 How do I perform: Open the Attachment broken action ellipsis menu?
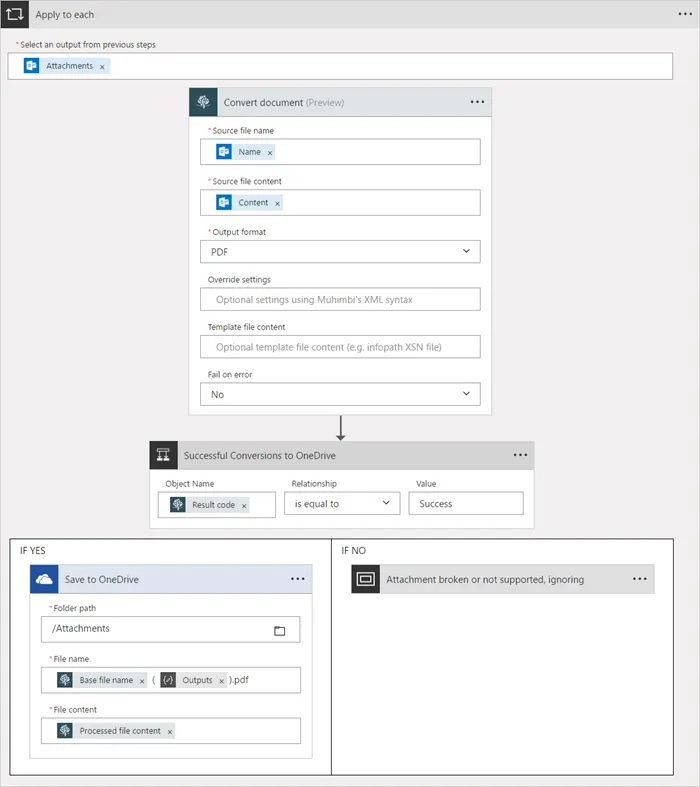[640, 579]
